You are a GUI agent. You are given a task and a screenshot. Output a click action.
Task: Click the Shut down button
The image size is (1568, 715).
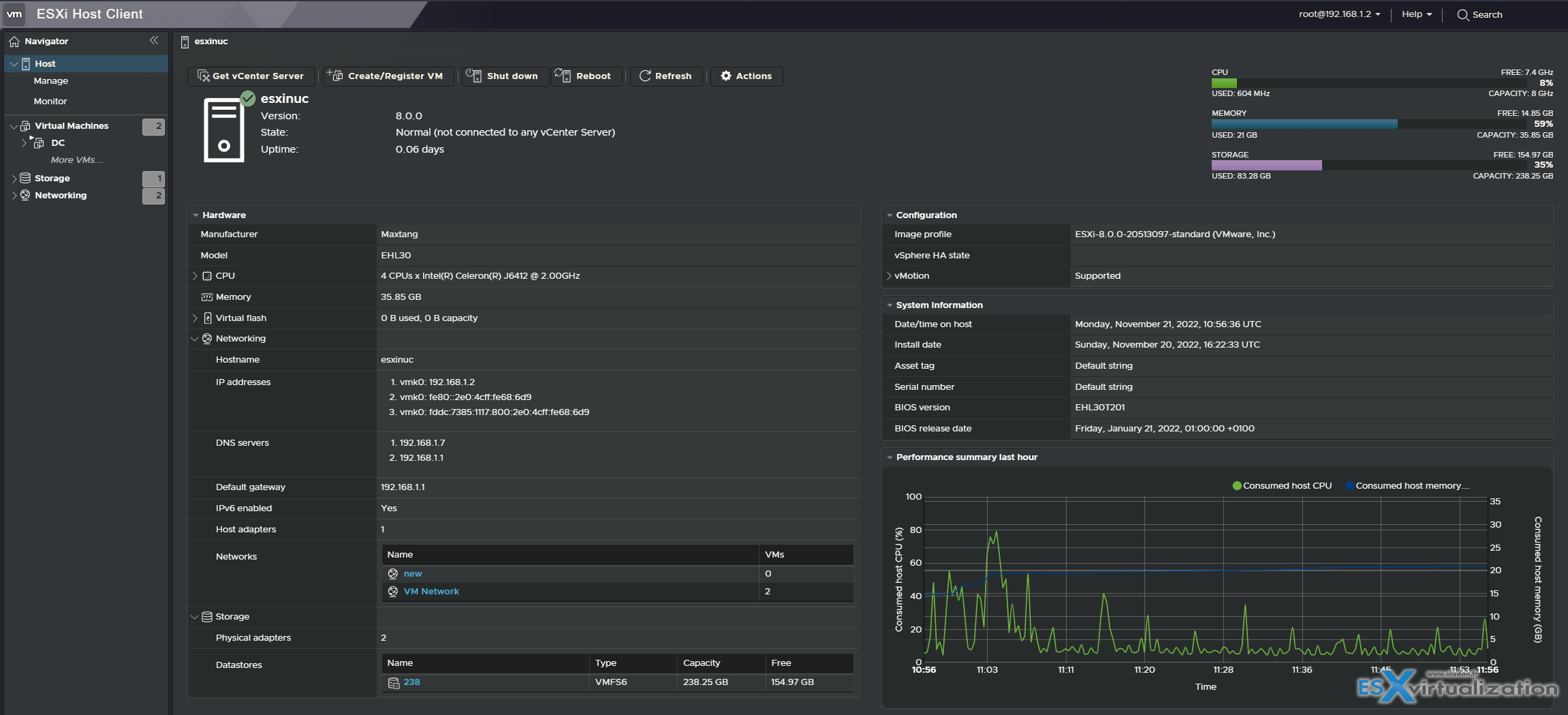point(505,76)
